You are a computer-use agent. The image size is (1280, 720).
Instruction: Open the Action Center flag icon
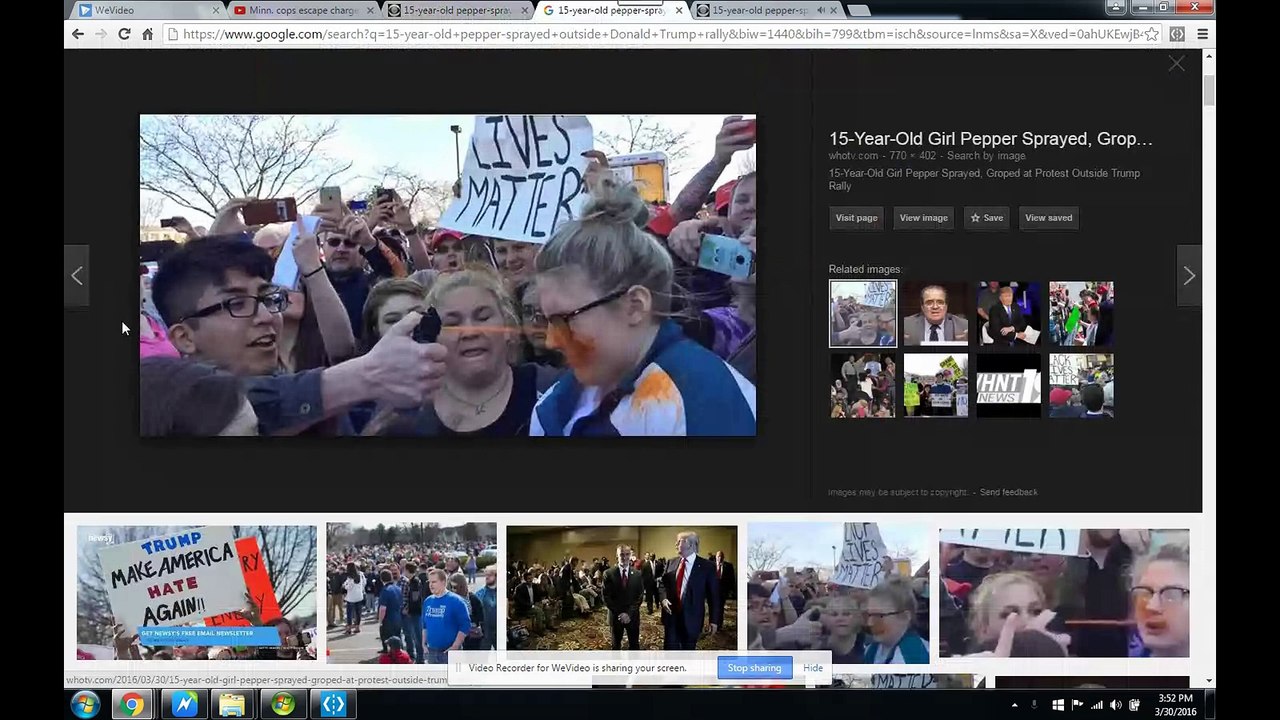1077,706
